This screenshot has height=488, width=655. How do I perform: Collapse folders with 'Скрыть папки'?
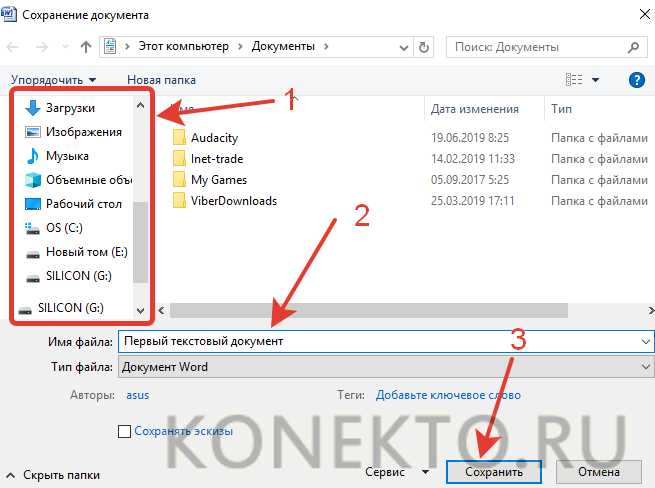pyautogui.click(x=53, y=475)
